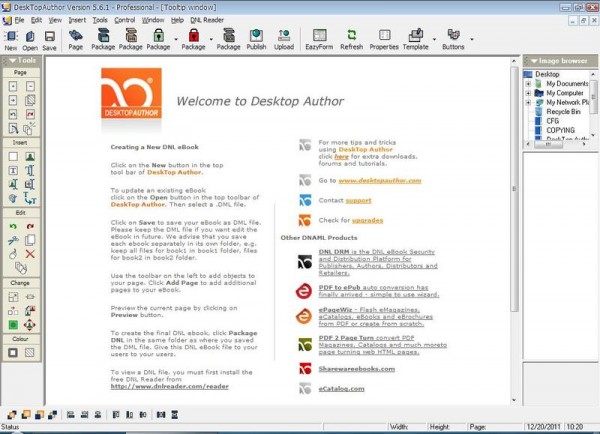The image size is (600, 434).
Task: Click the Buttons toolbar icon
Action: (x=453, y=39)
